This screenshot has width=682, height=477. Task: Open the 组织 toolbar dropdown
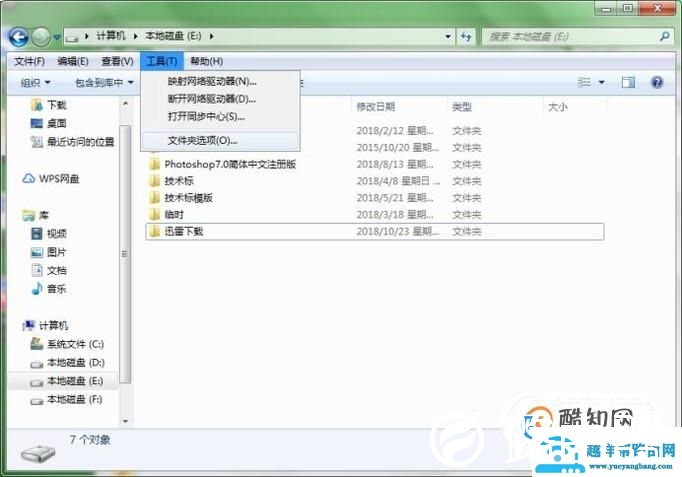[36, 83]
